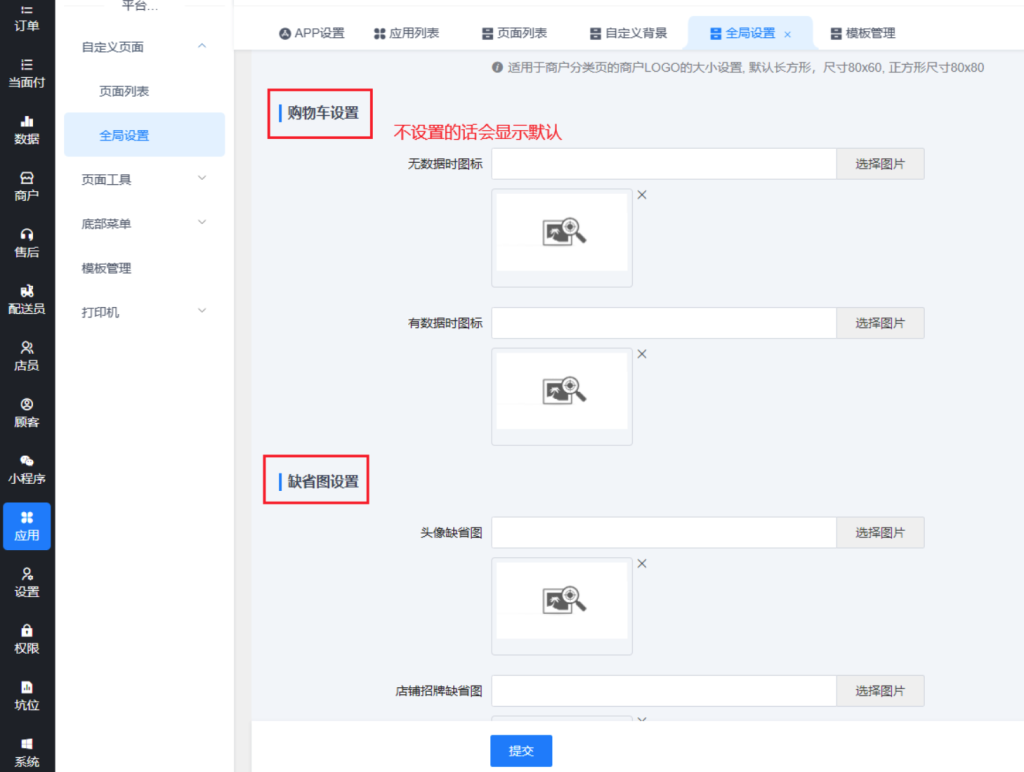Select the 小程序 mini-program icon

tap(27, 469)
